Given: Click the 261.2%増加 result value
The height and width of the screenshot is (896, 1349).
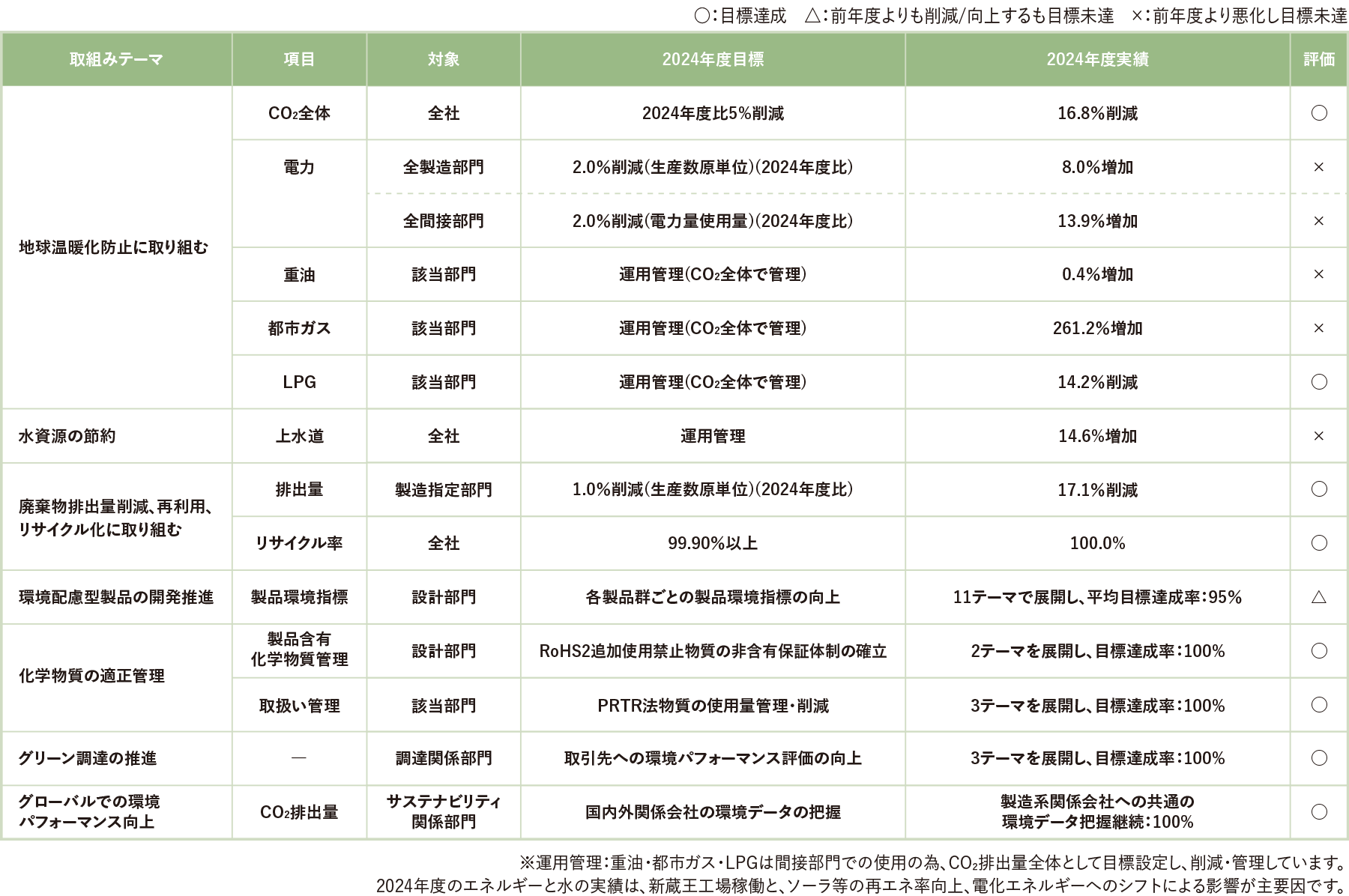Looking at the screenshot, I should coord(1096,327).
